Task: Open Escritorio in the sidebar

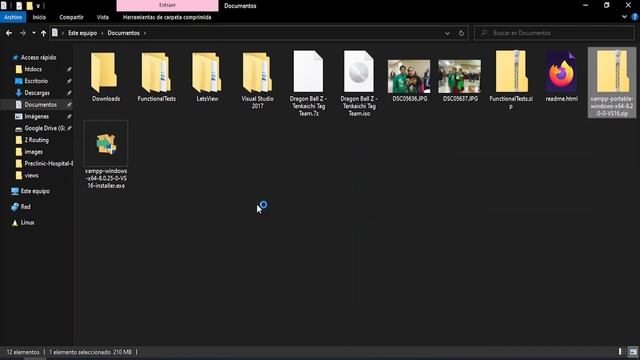Action: pos(36,81)
